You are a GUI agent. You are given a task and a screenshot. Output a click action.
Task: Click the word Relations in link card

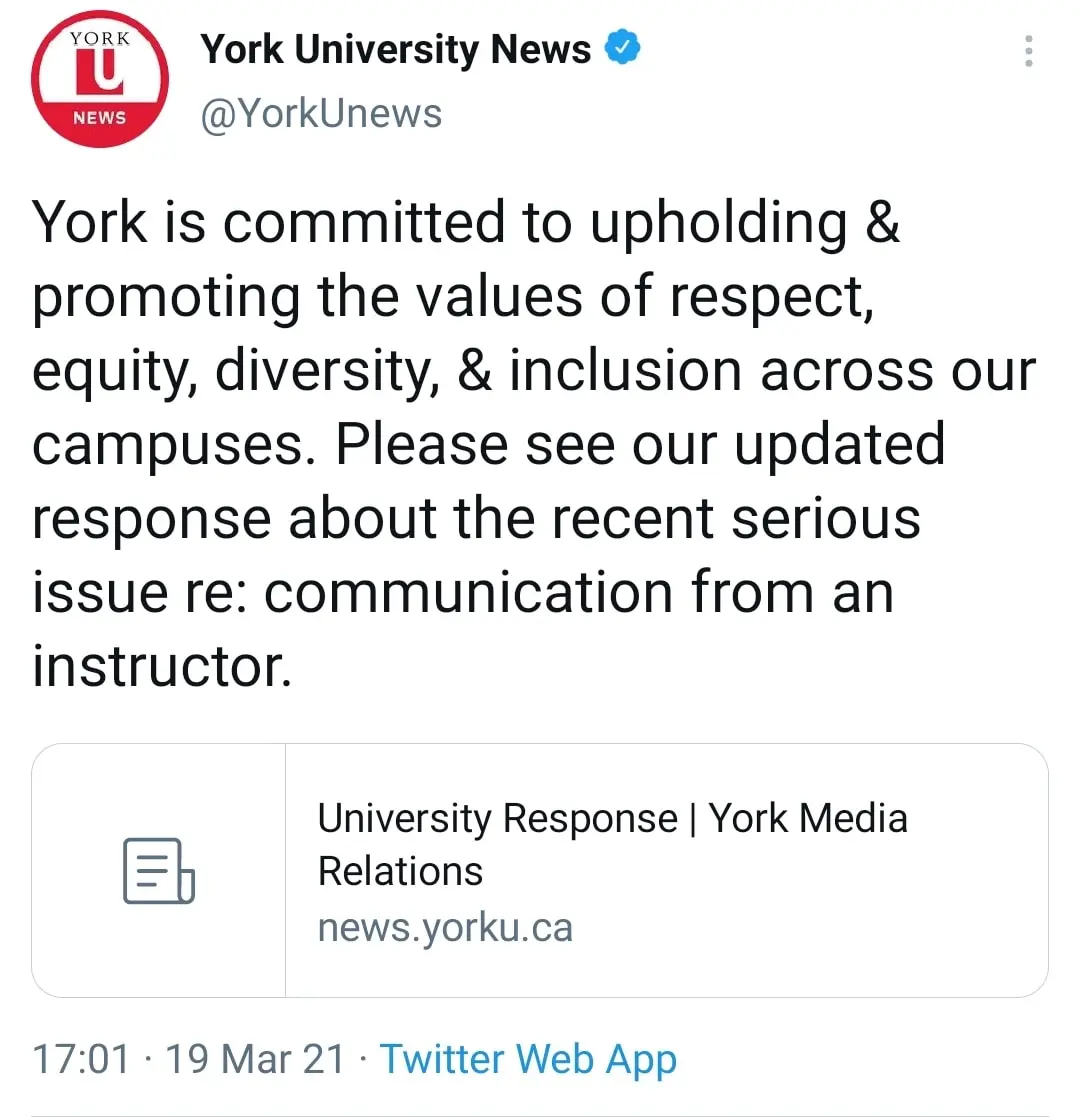(400, 871)
